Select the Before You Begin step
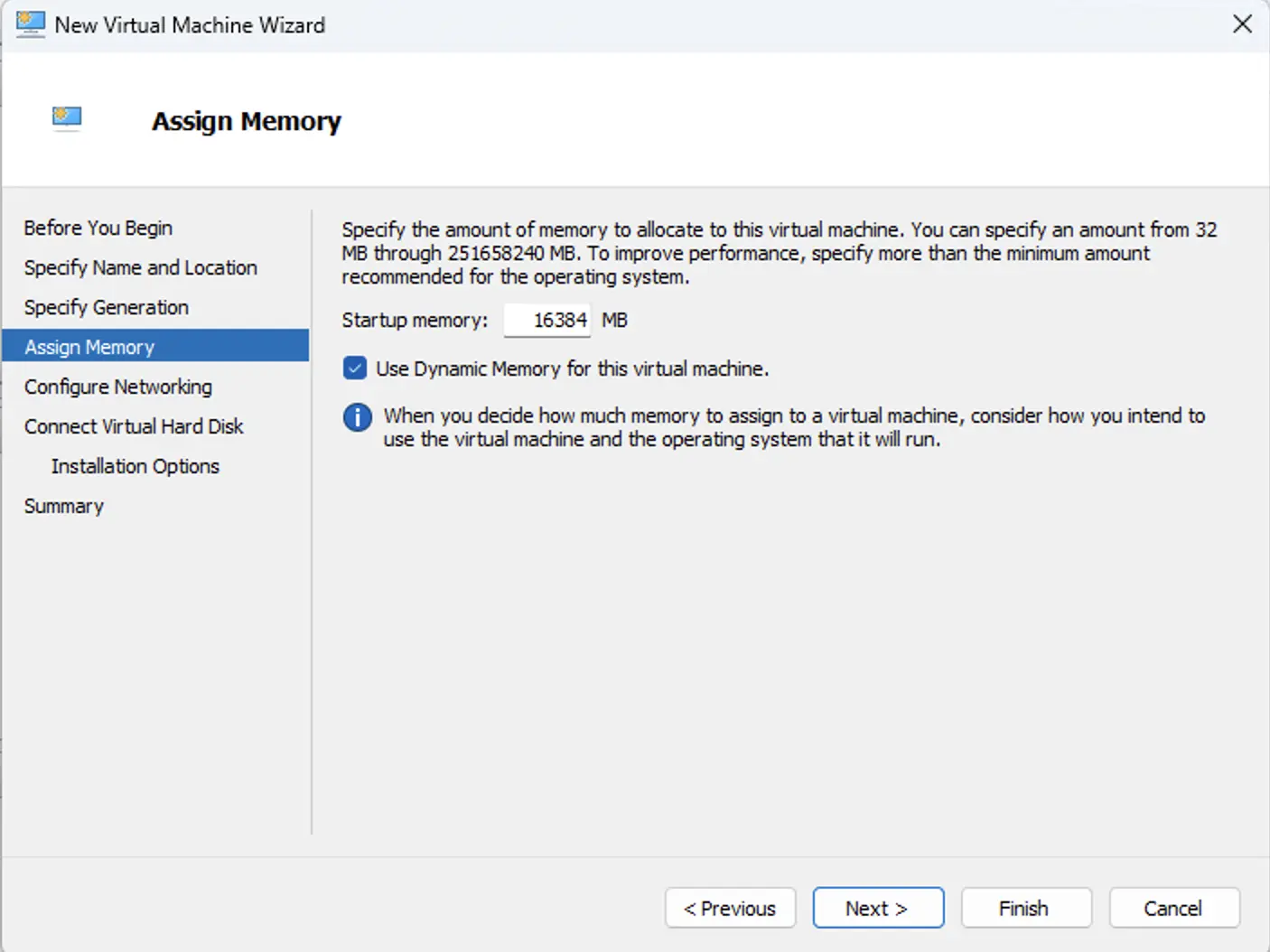The height and width of the screenshot is (952, 1270). [x=98, y=228]
